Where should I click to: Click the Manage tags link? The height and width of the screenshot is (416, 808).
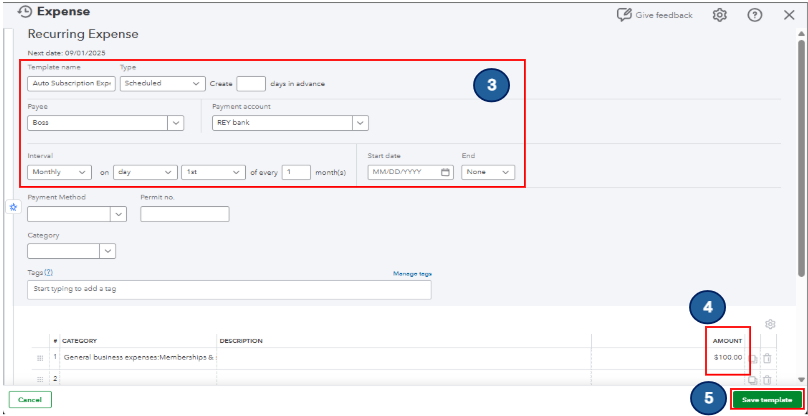(x=412, y=273)
